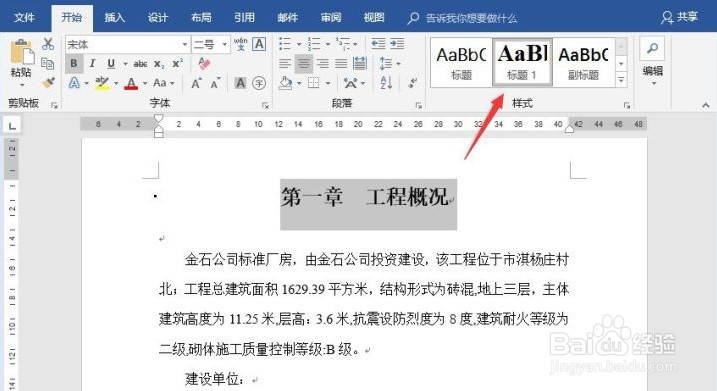Click the Asian Layout icon
The height and width of the screenshot is (391, 717).
351,83
